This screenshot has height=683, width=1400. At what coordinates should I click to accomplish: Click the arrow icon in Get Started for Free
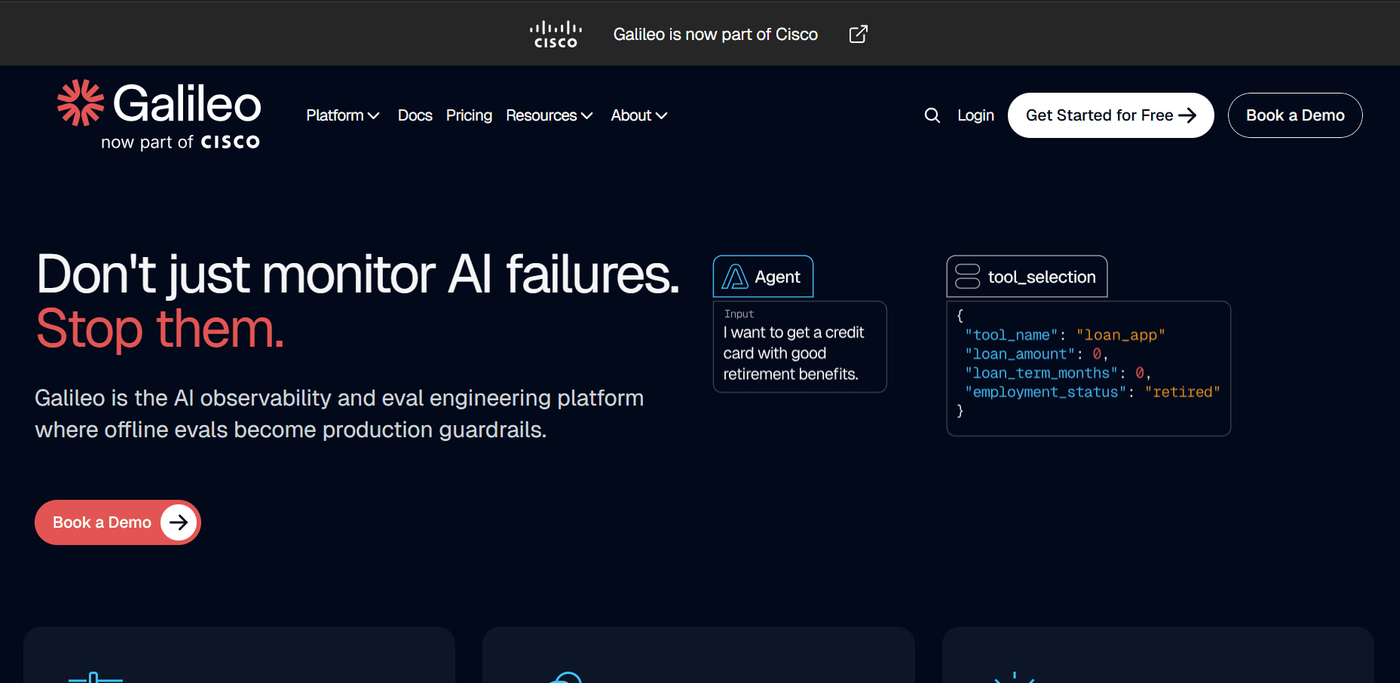pos(1187,115)
